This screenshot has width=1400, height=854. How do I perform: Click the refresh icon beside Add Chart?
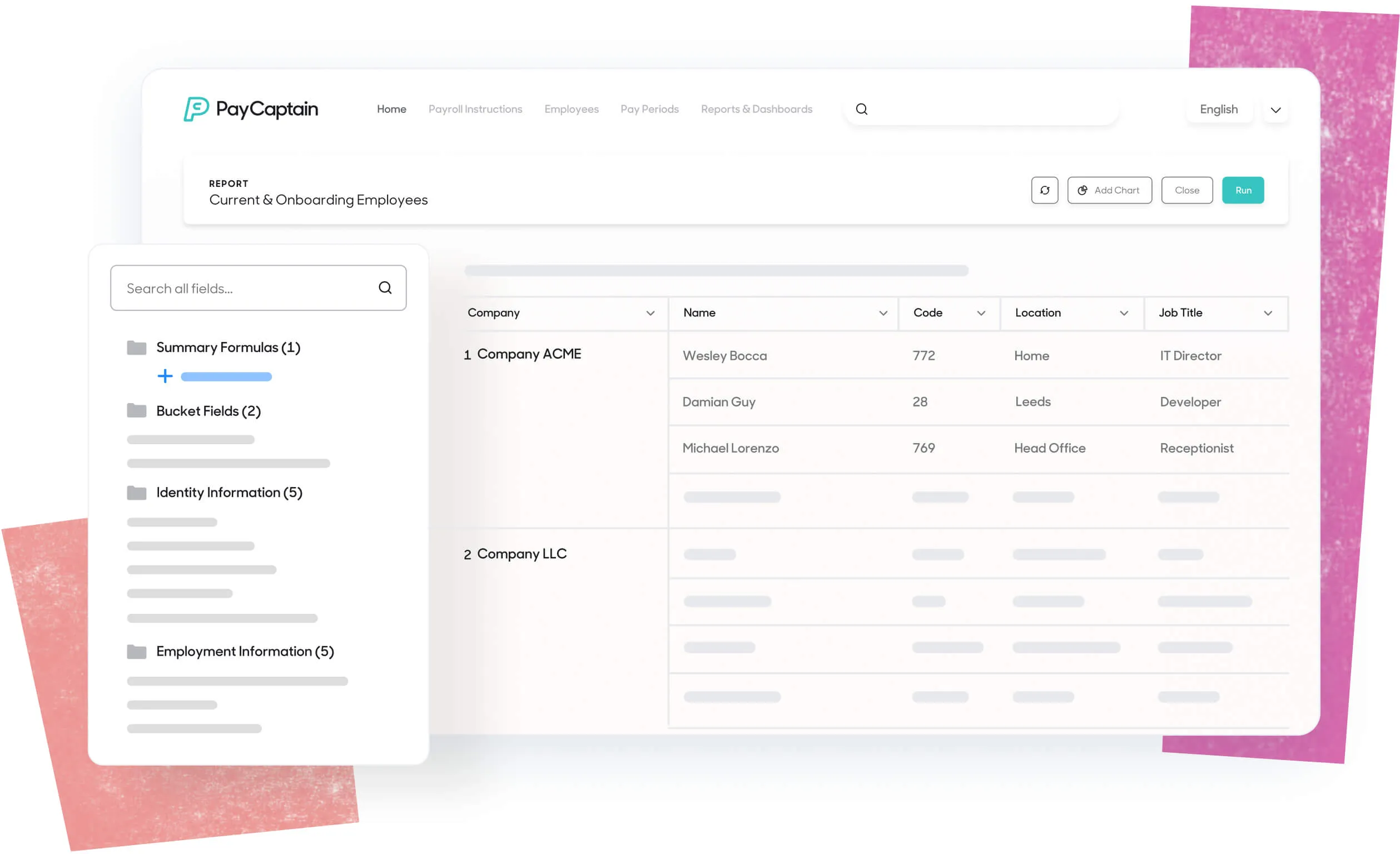click(1045, 190)
